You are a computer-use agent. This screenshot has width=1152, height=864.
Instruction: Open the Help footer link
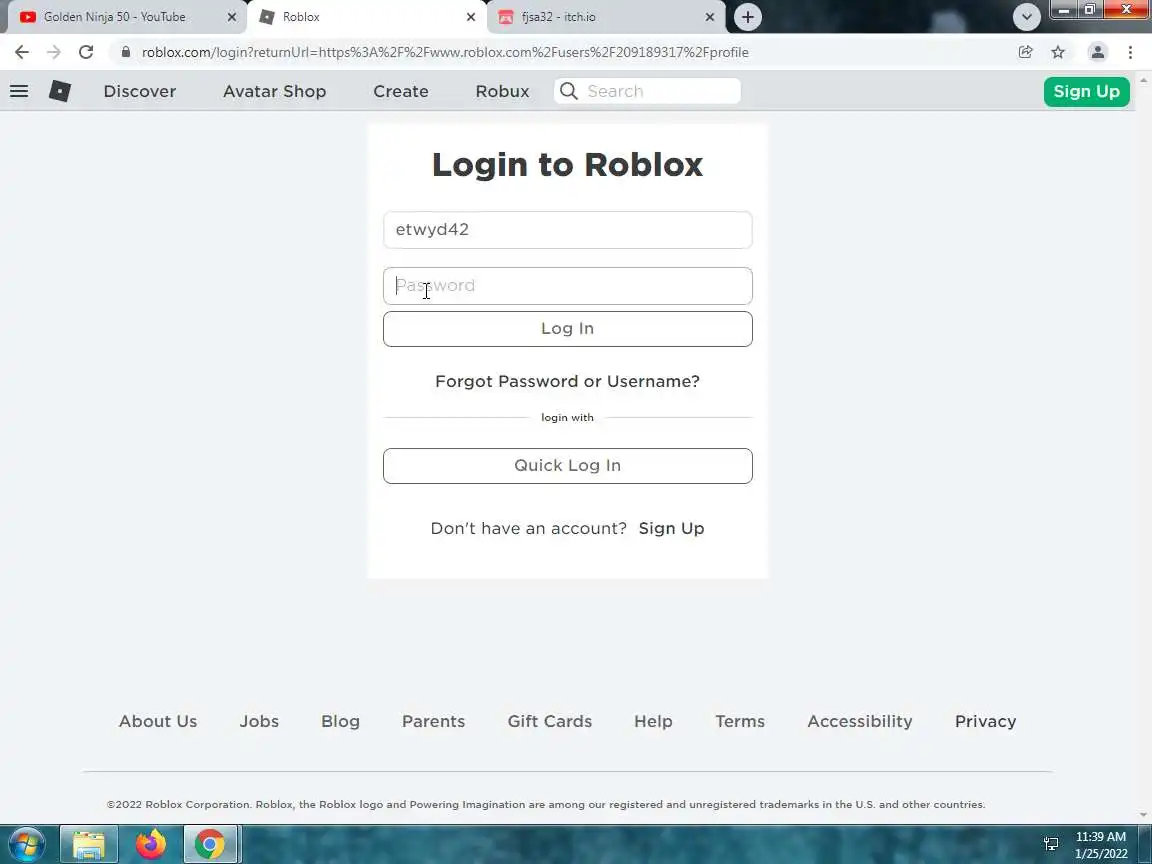[653, 721]
